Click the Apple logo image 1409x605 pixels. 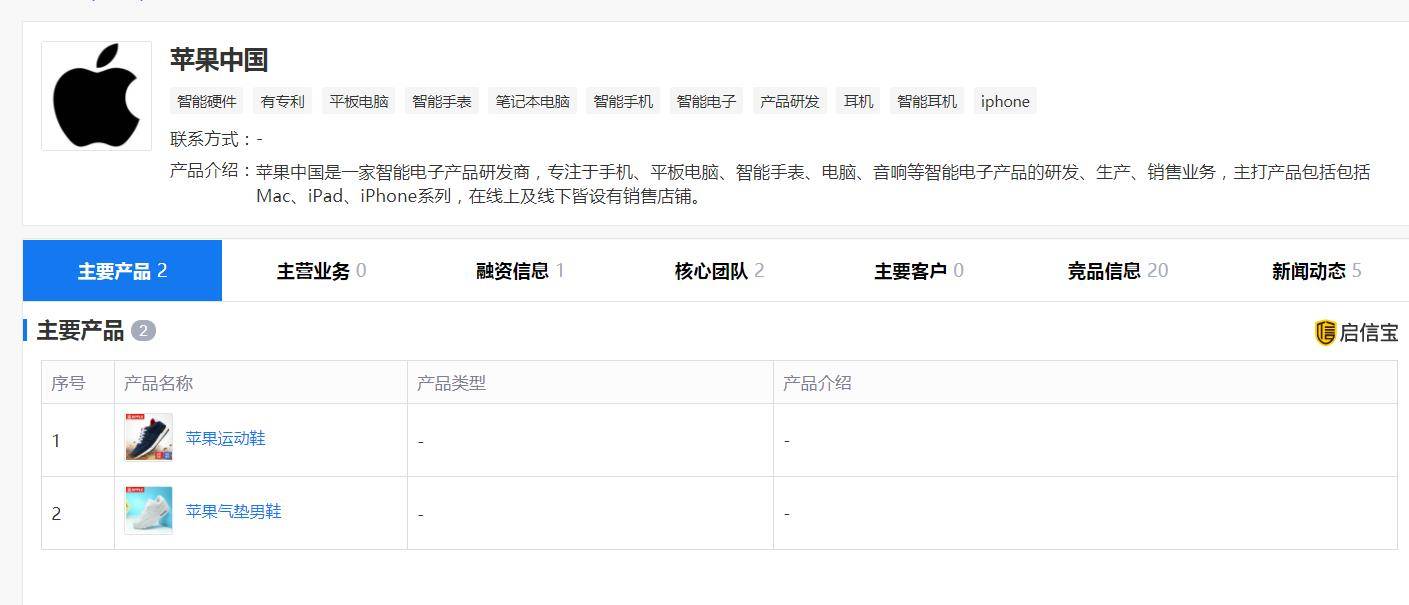(96, 96)
